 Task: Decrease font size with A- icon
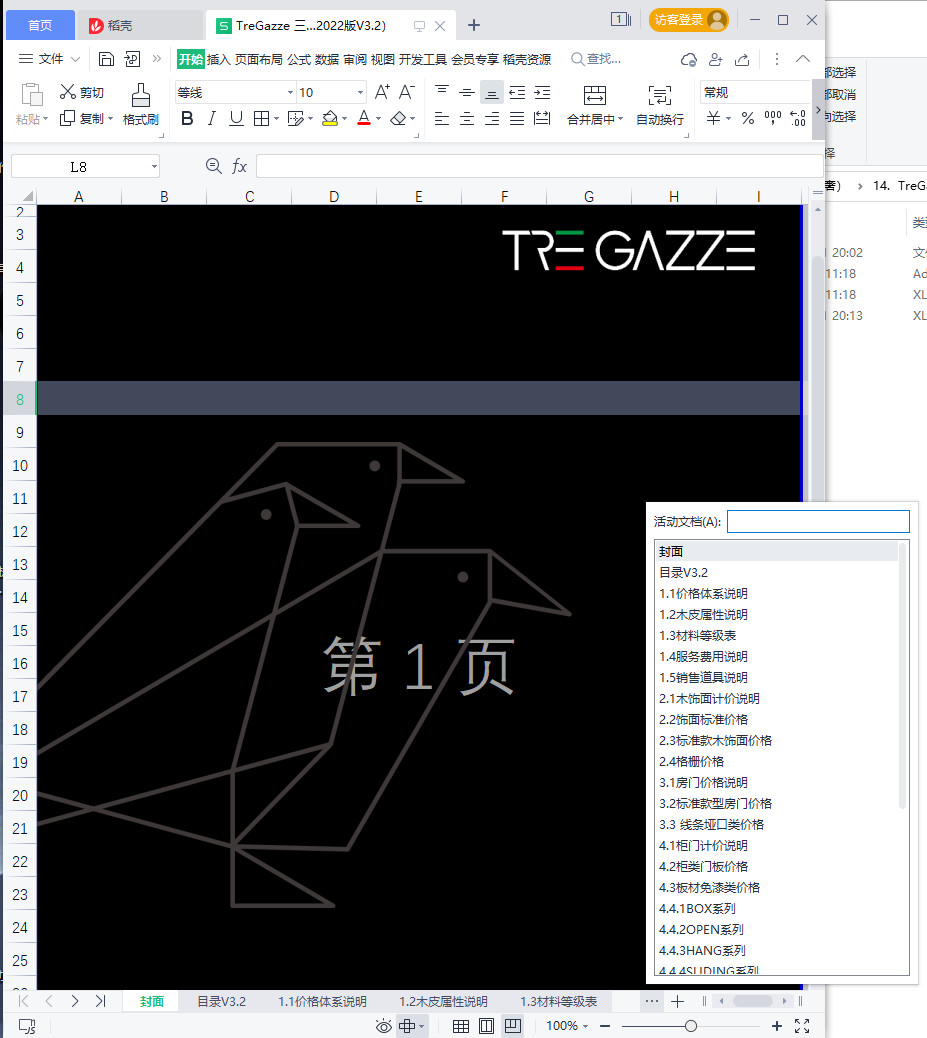coord(407,92)
